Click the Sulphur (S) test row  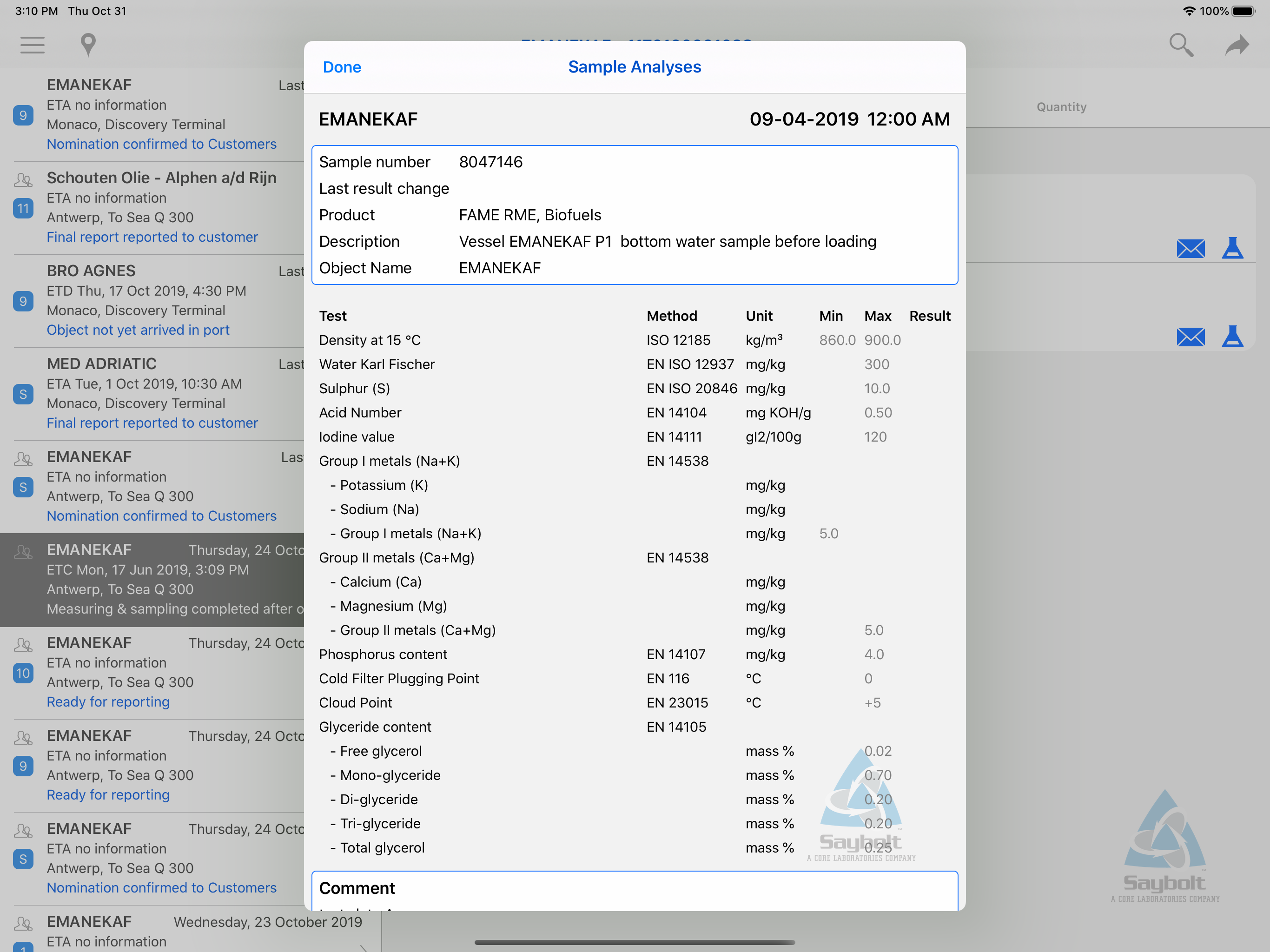tap(635, 389)
